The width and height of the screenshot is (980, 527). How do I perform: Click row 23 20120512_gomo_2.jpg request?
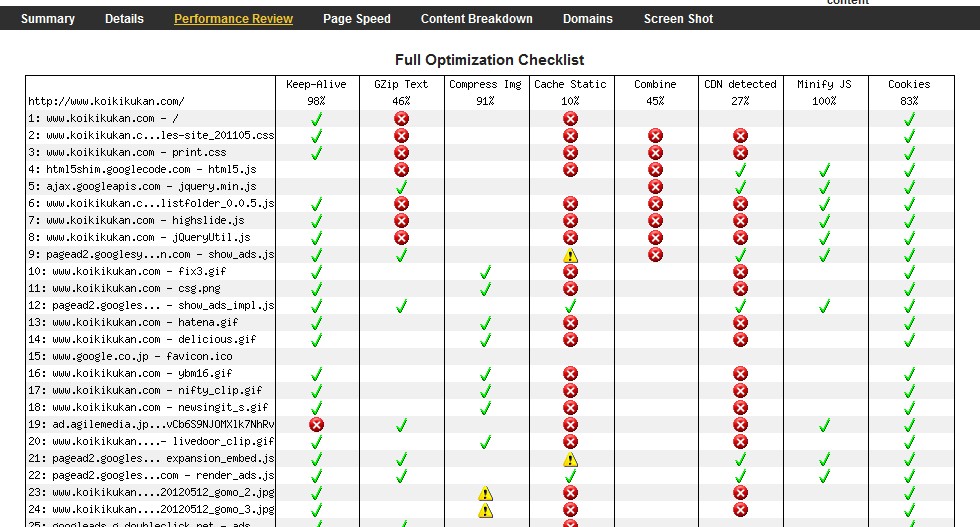pyautogui.click(x=151, y=493)
